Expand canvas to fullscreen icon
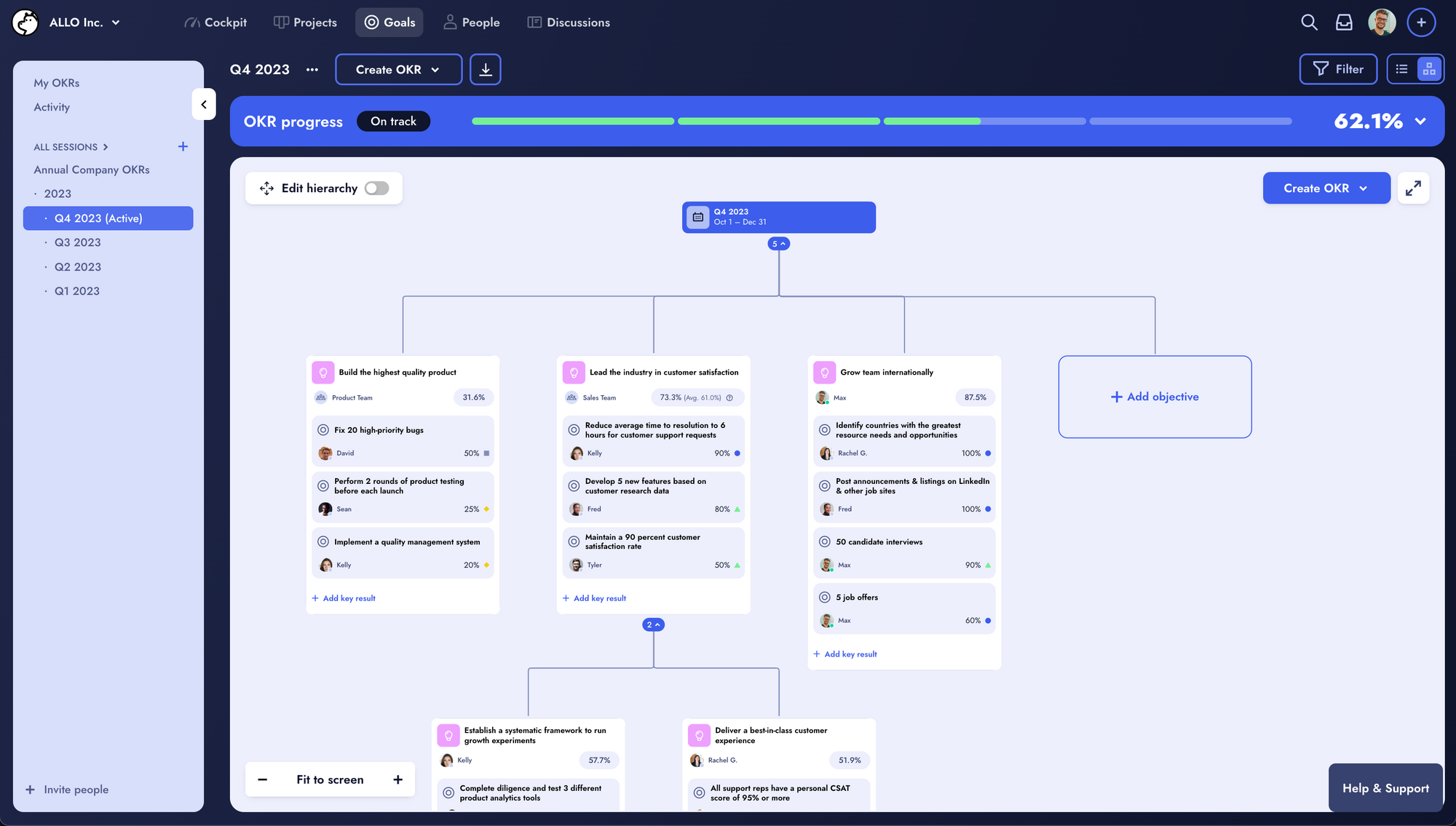Image resolution: width=1456 pixels, height=826 pixels. click(1413, 188)
